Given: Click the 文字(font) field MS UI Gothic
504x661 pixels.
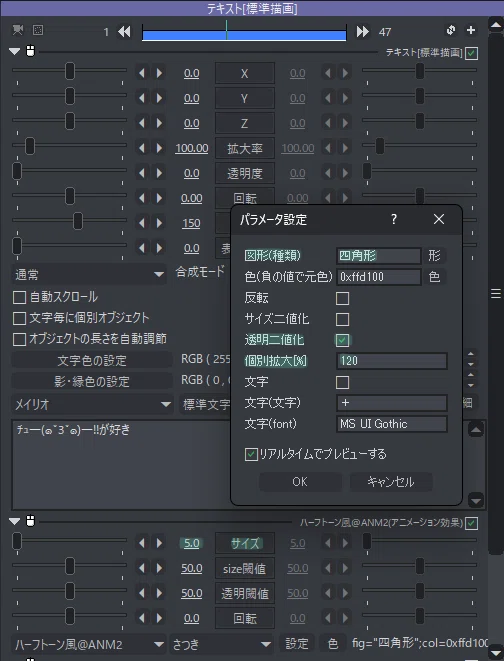Looking at the screenshot, I should (x=392, y=424).
